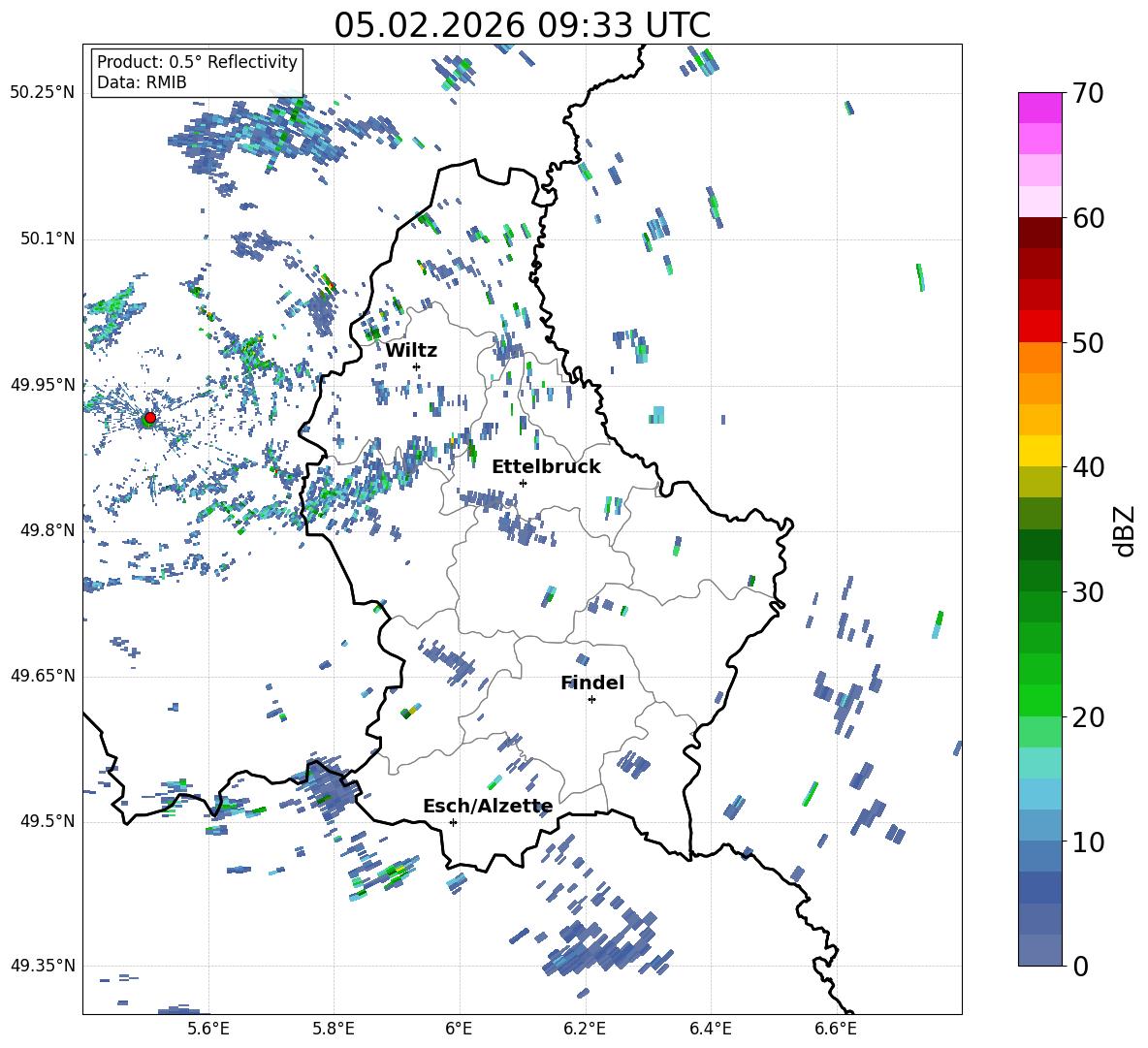1148x1048 pixels.
Task: Click the red radar site marker
Action: pyautogui.click(x=150, y=418)
